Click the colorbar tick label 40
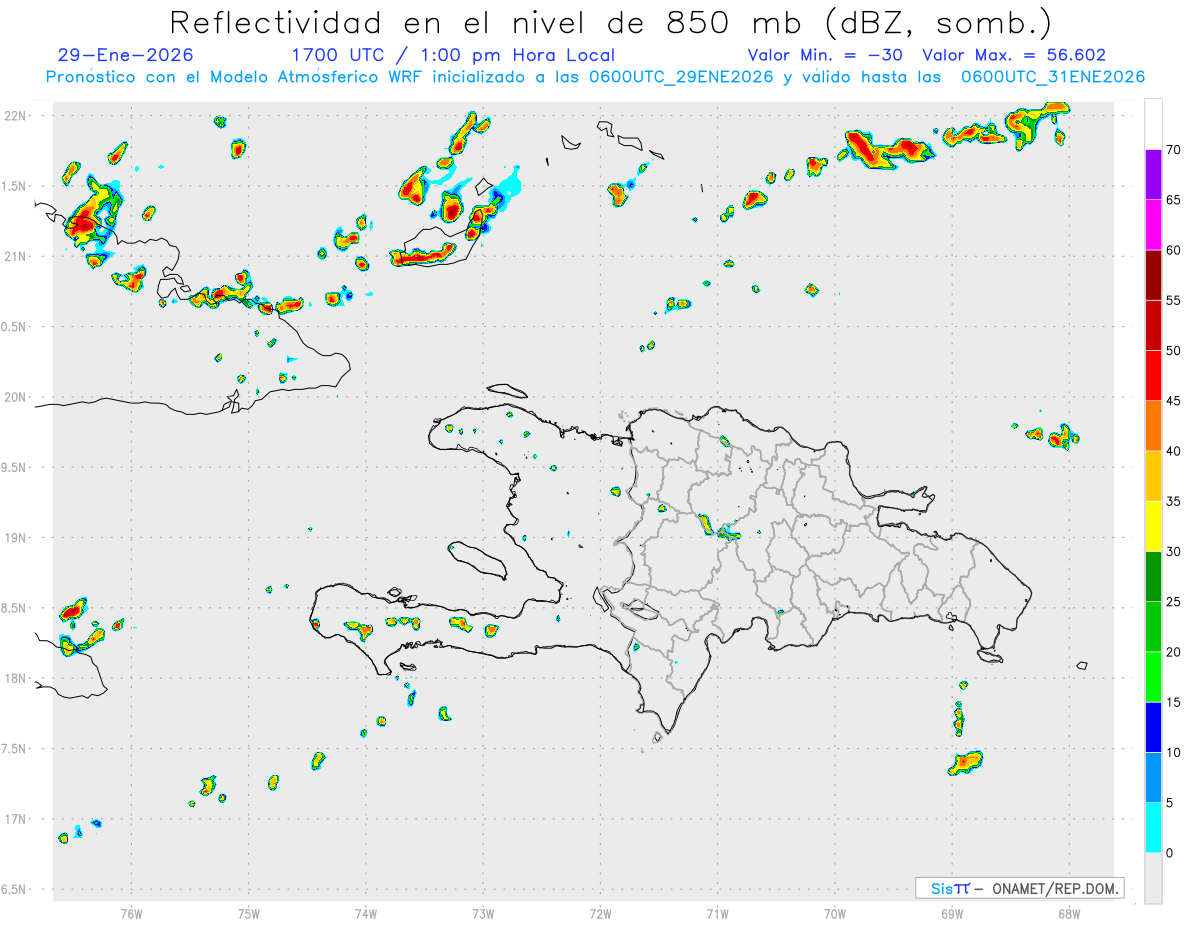 [1173, 451]
